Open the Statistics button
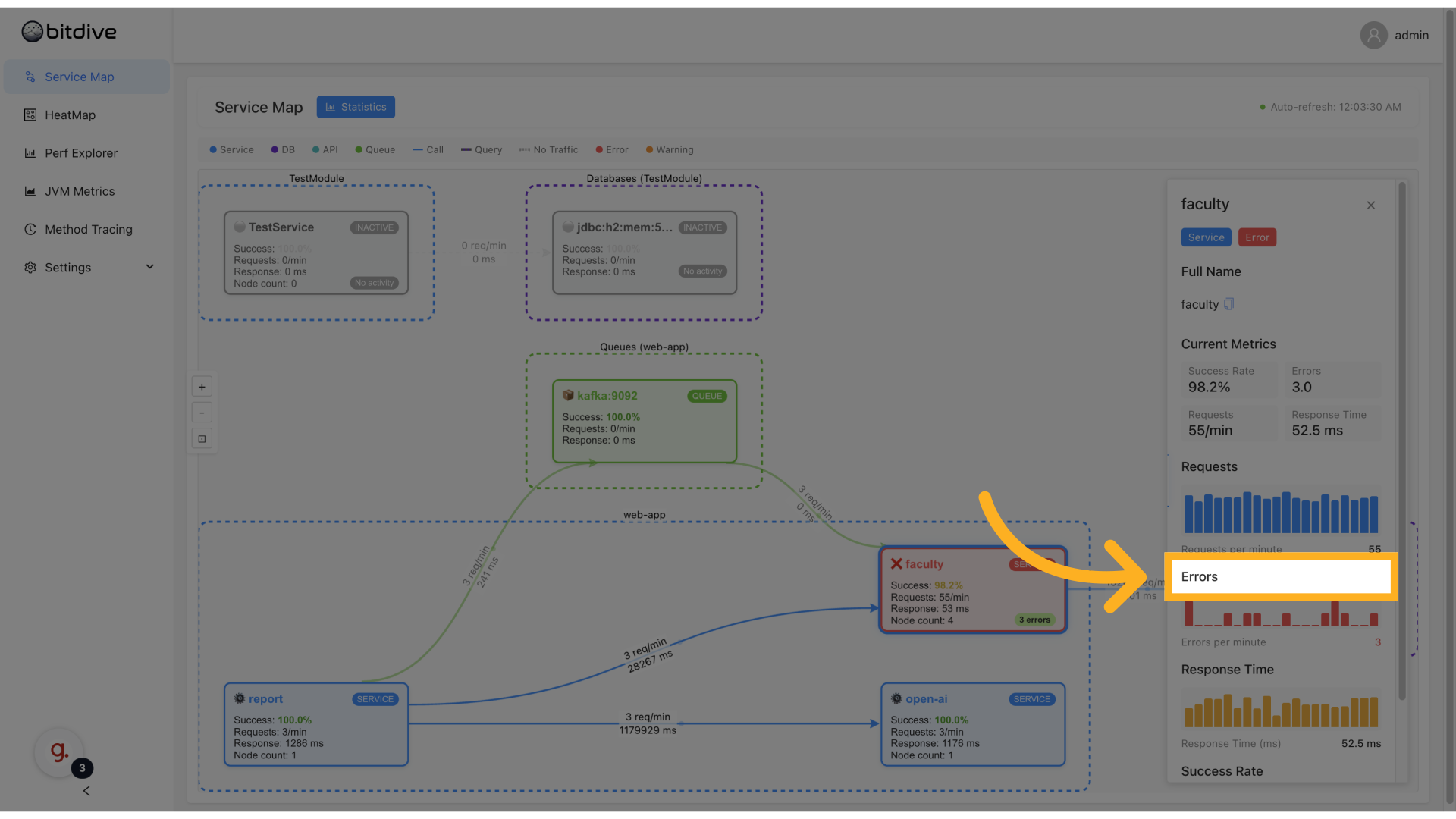 coord(356,107)
